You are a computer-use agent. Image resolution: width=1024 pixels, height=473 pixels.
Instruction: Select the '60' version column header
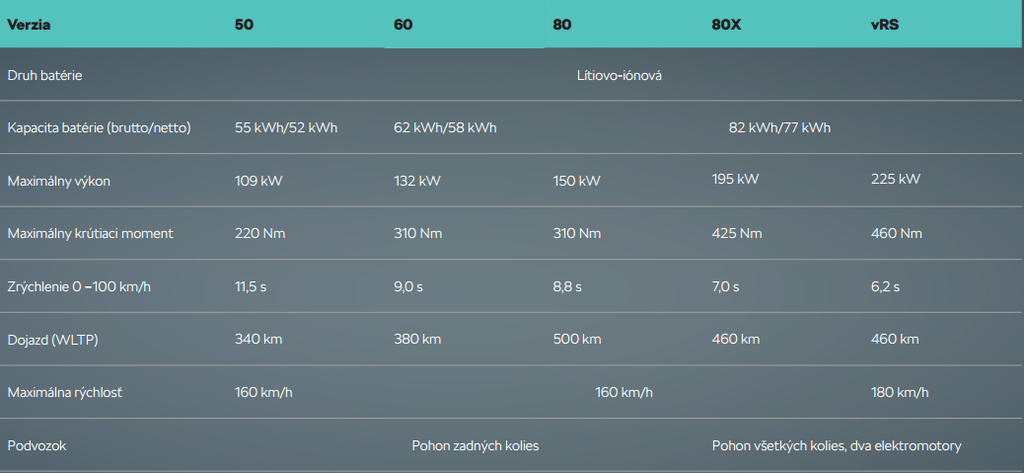pyautogui.click(x=403, y=24)
